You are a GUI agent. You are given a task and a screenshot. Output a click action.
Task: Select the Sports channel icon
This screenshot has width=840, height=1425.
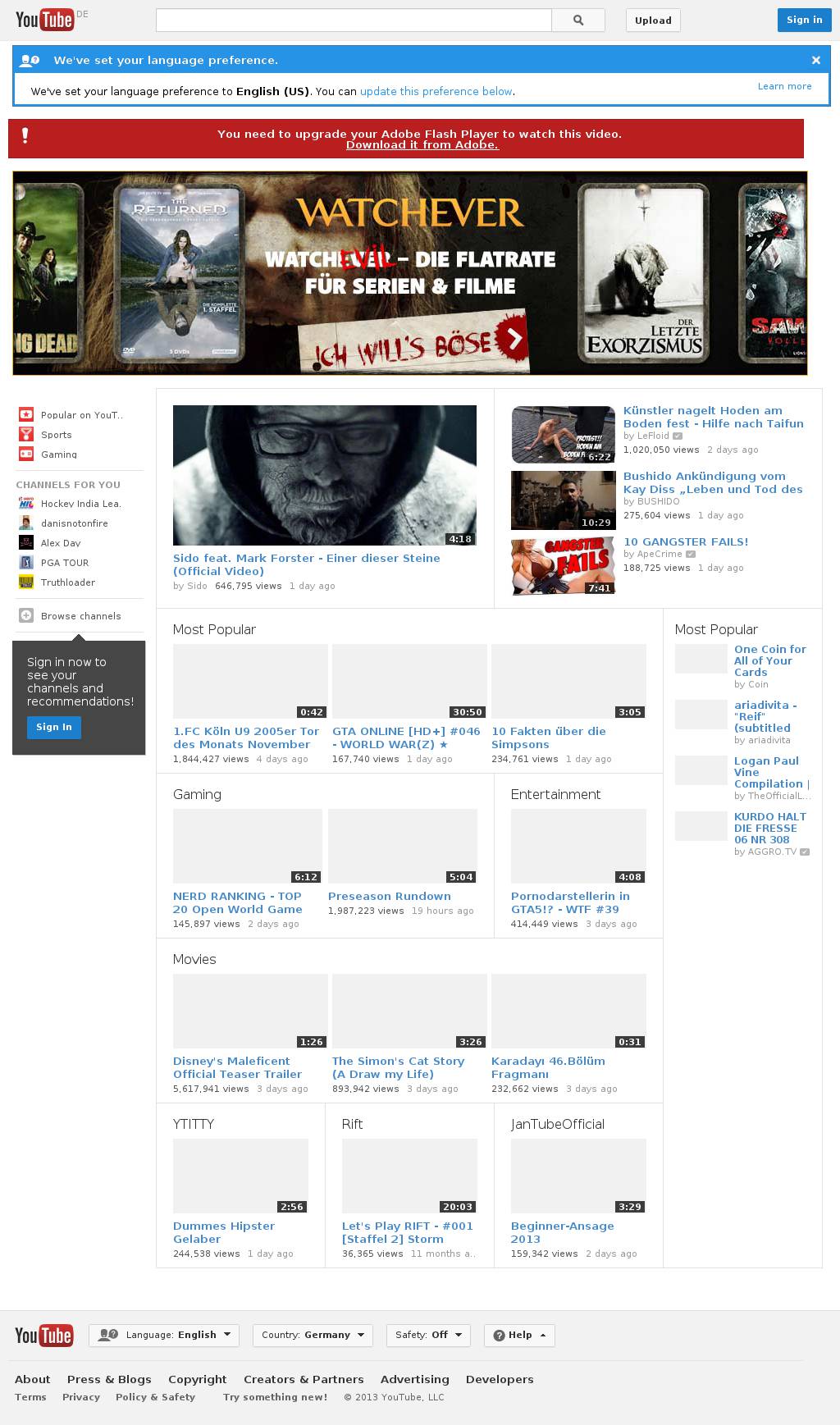tap(26, 435)
